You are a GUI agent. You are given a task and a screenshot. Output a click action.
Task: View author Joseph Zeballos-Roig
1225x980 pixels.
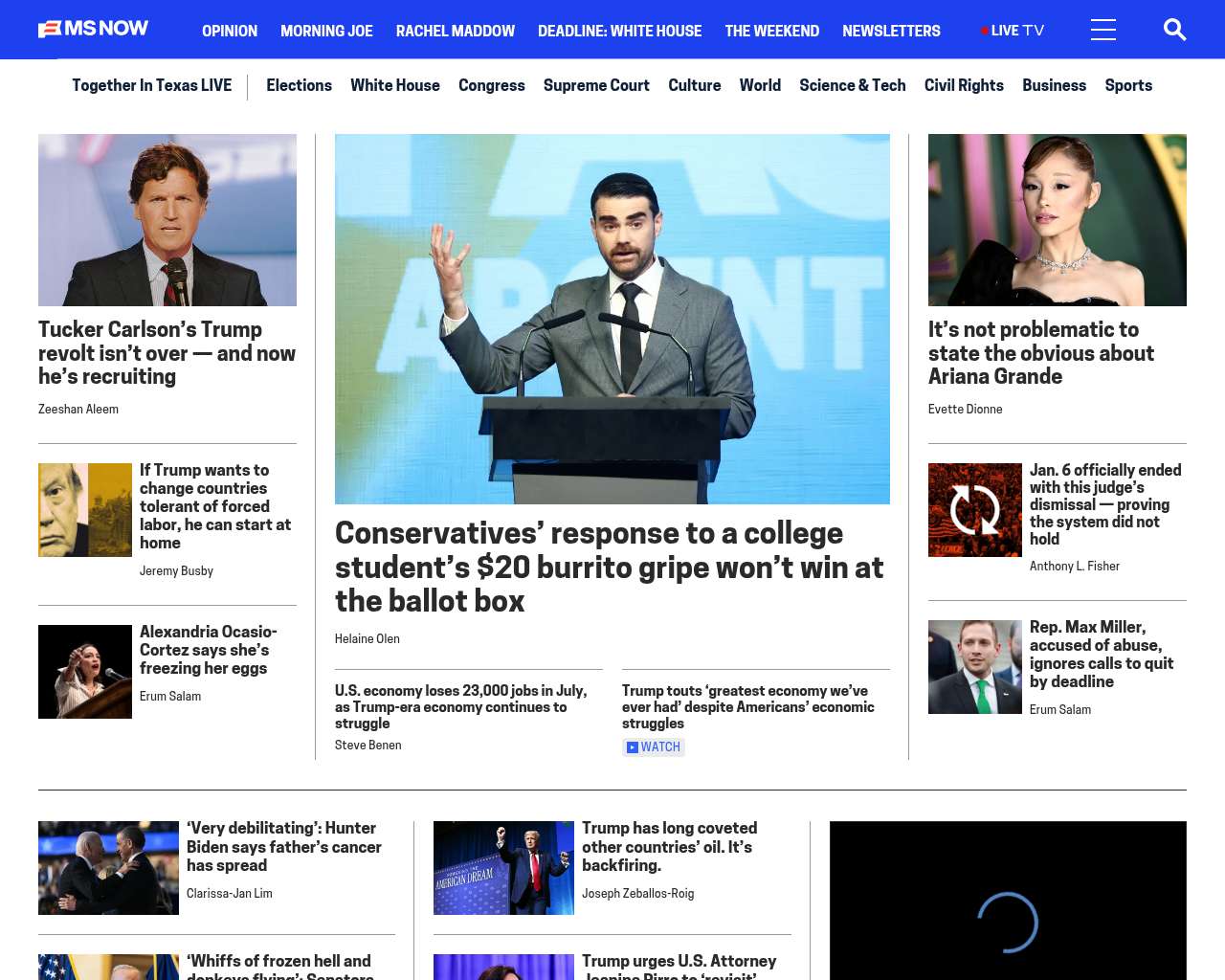tap(638, 894)
